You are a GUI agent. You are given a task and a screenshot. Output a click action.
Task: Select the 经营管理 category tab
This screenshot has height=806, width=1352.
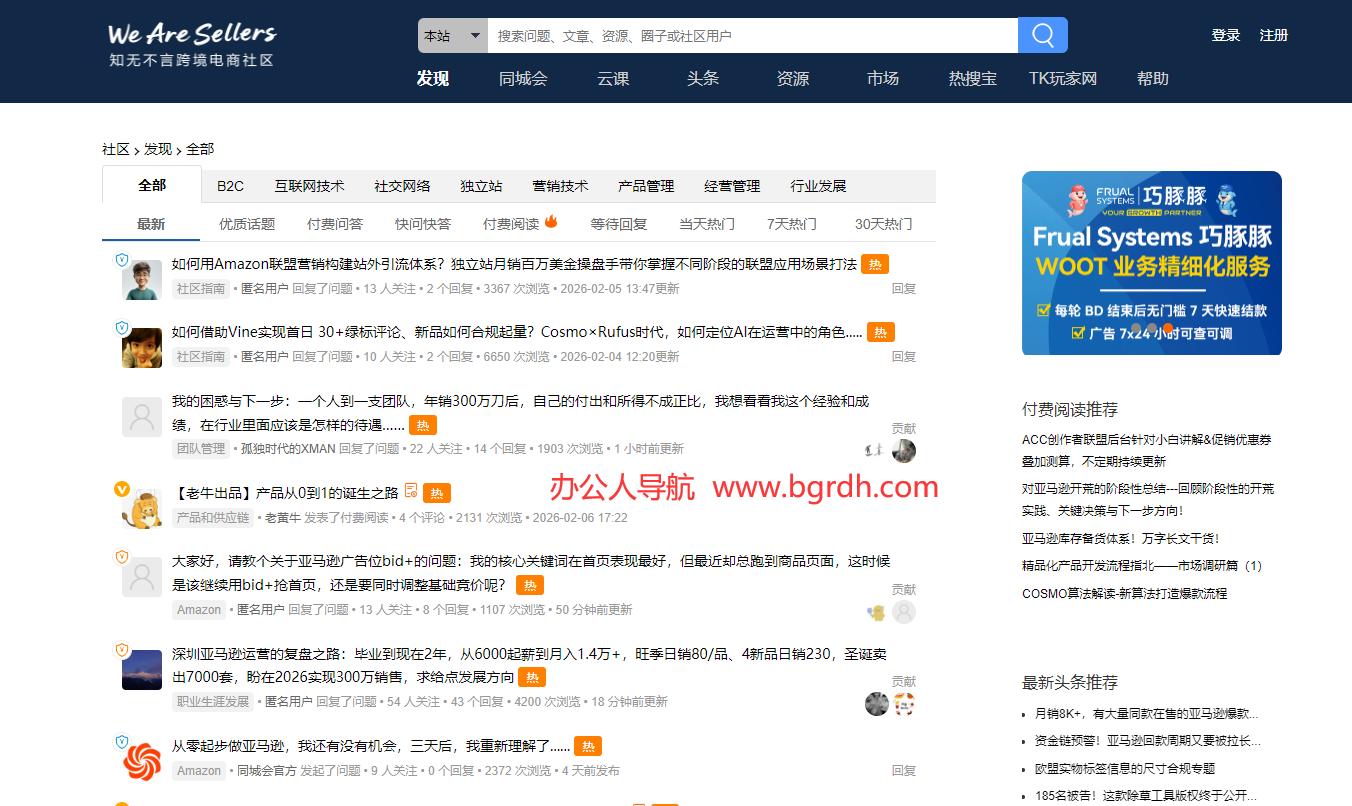732,186
